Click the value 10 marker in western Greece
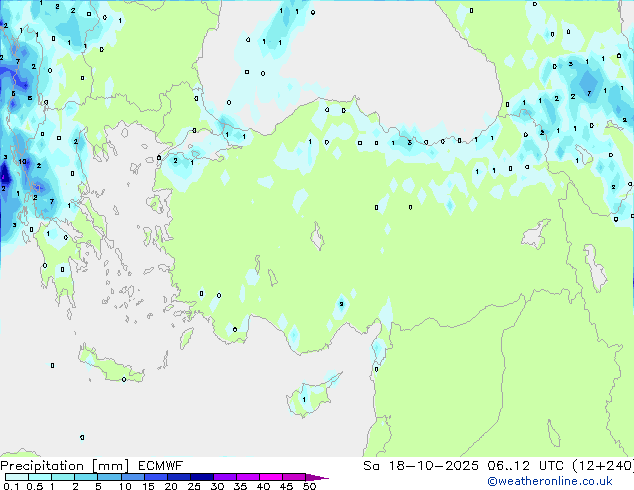The width and height of the screenshot is (634, 490). [x=22, y=161]
